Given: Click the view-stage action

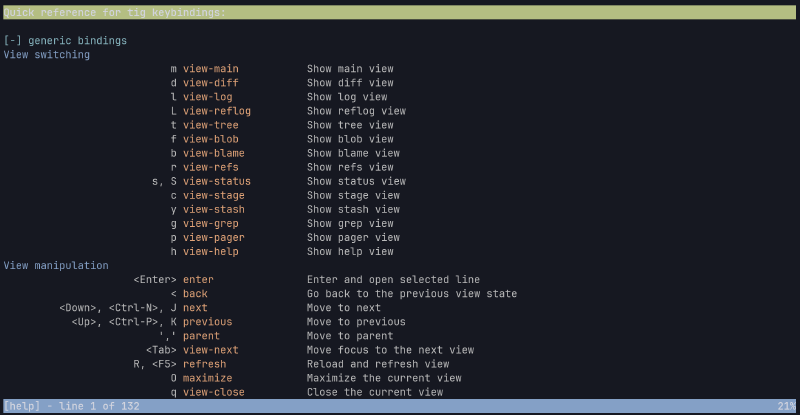Looking at the screenshot, I should pyautogui.click(x=213, y=195).
